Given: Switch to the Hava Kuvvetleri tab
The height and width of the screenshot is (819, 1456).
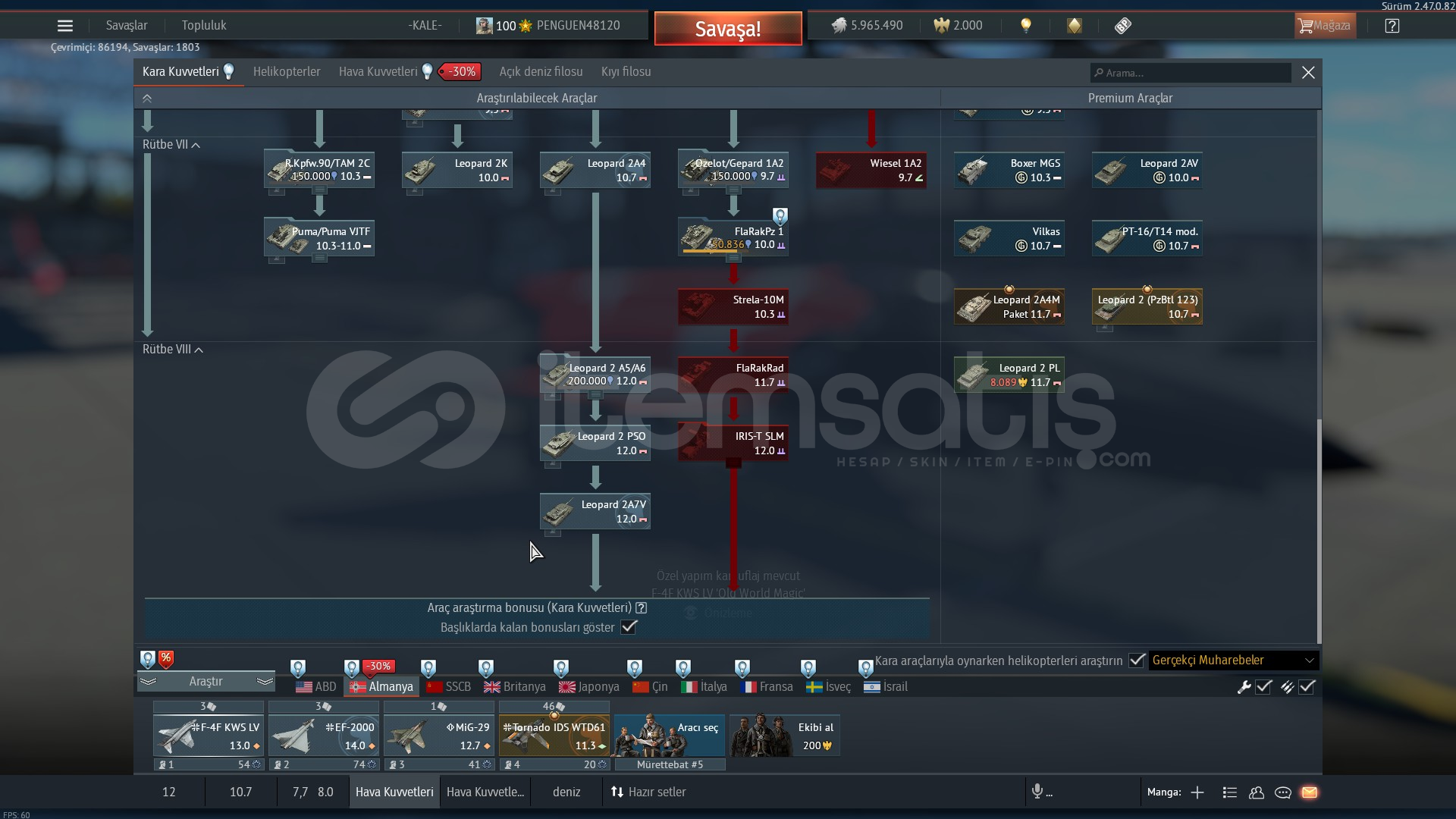Looking at the screenshot, I should (x=378, y=72).
